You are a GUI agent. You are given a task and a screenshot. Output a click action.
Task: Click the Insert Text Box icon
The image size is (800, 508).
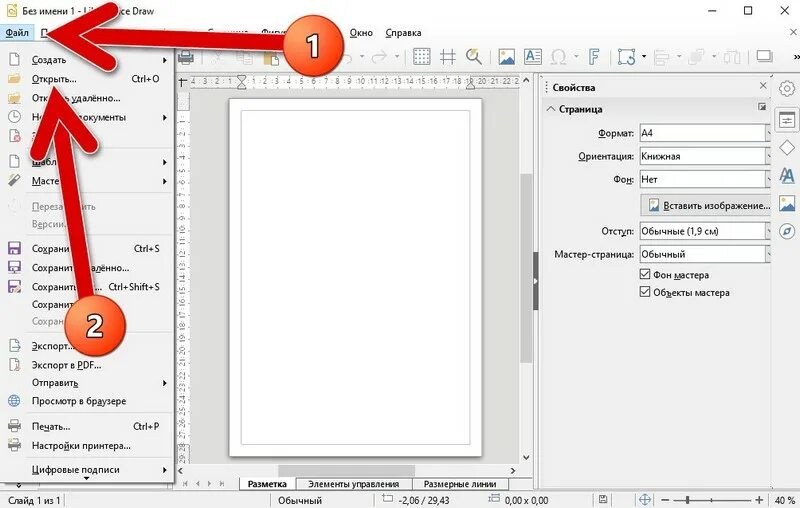[x=533, y=57]
